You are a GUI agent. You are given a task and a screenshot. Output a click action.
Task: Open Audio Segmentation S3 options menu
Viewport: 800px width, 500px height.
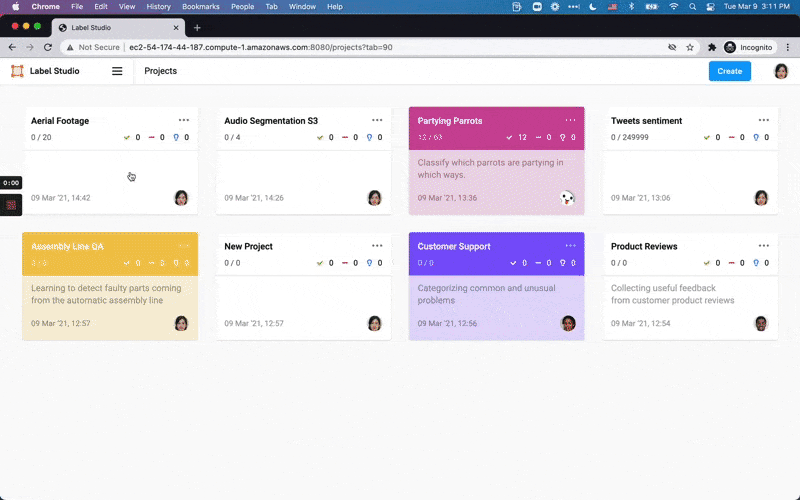(377, 120)
